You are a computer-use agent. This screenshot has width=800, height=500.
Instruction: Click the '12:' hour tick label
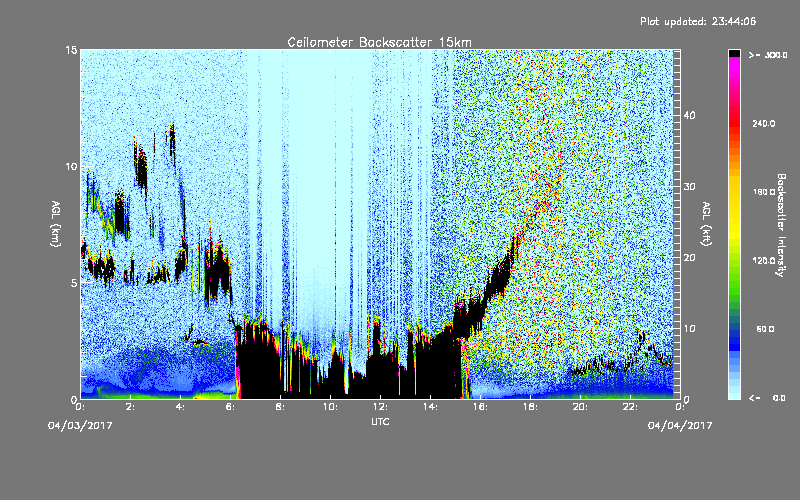coord(380,407)
